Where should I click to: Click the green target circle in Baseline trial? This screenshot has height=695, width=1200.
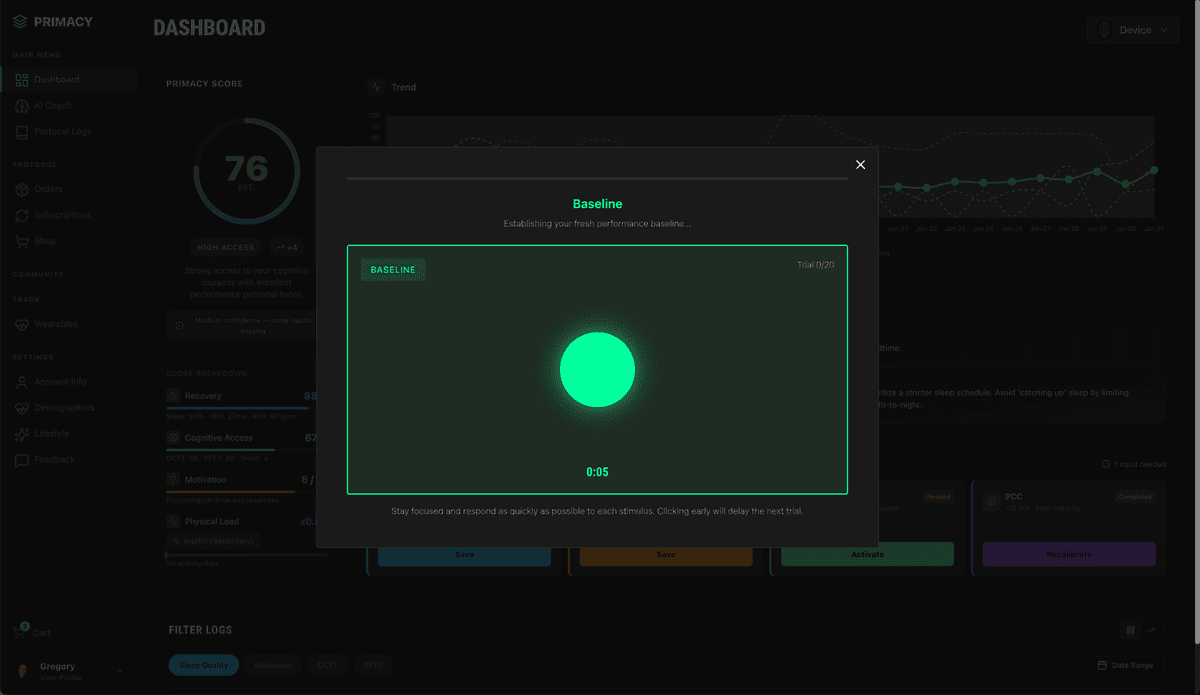click(597, 369)
